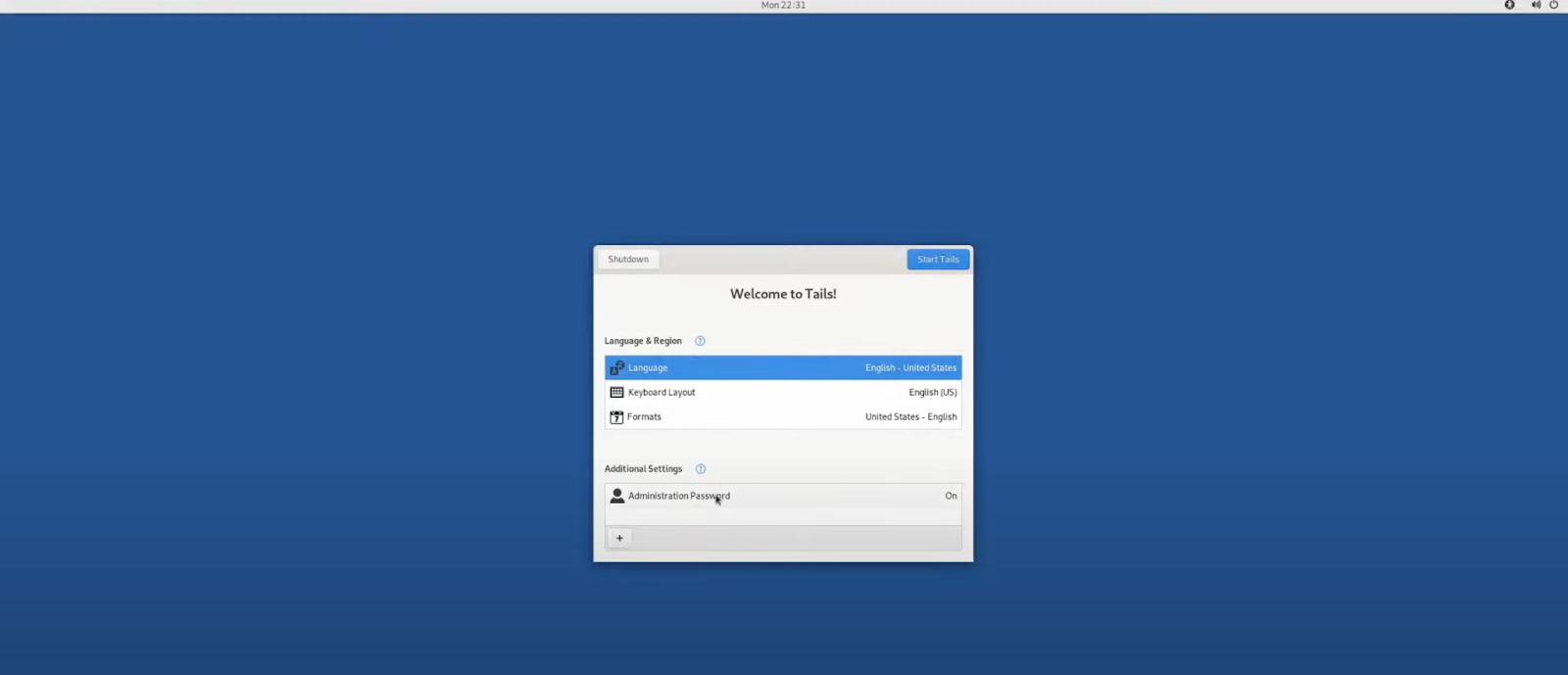This screenshot has height=675, width=1568.
Task: Click the United States - English formats value
Action: tap(910, 416)
